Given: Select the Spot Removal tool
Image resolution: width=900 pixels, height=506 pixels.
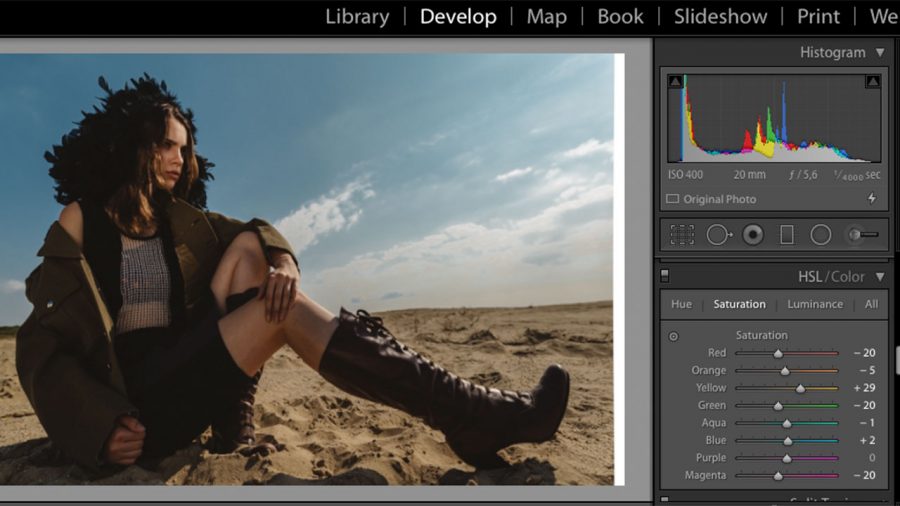Looking at the screenshot, I should click(x=718, y=235).
